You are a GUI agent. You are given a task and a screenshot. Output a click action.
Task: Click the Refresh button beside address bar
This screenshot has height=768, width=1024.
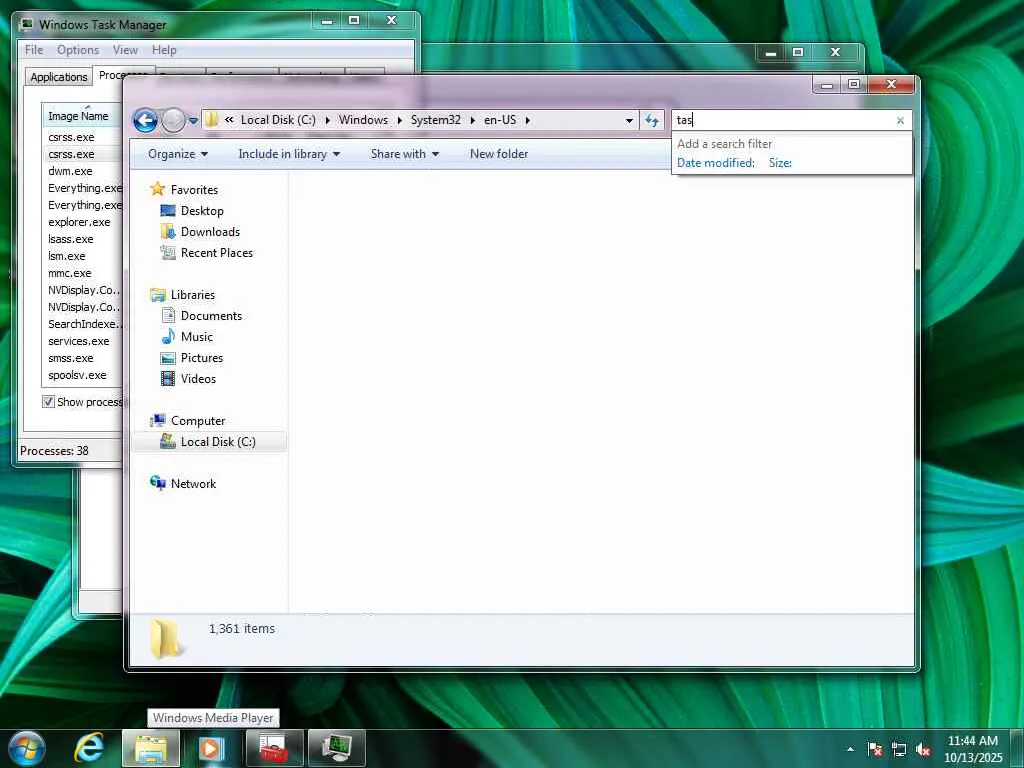click(x=652, y=120)
